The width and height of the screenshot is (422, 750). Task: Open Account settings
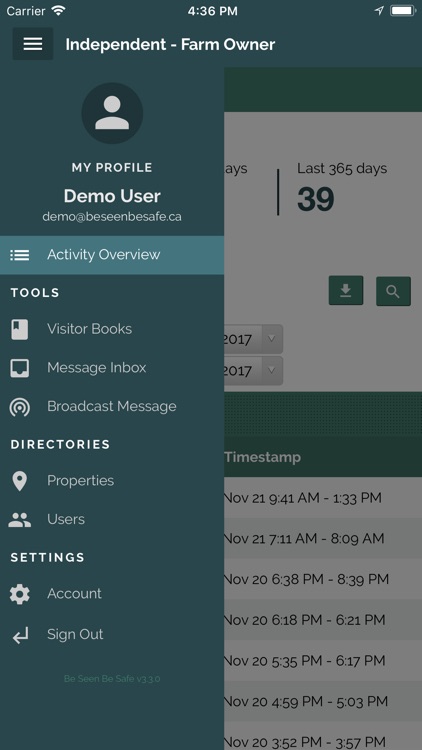click(x=112, y=594)
